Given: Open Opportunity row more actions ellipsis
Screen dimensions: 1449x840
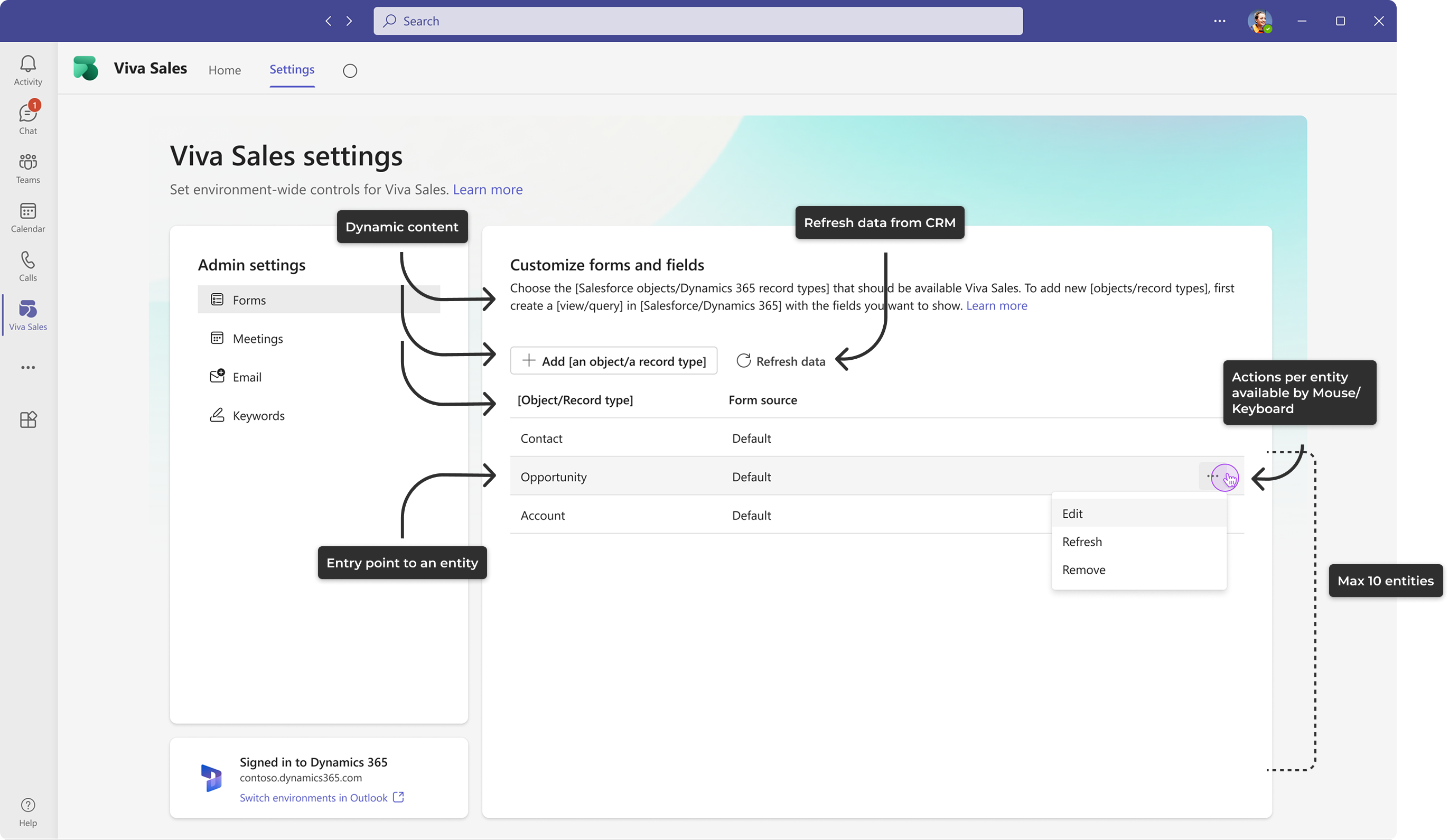Looking at the screenshot, I should [x=1213, y=477].
